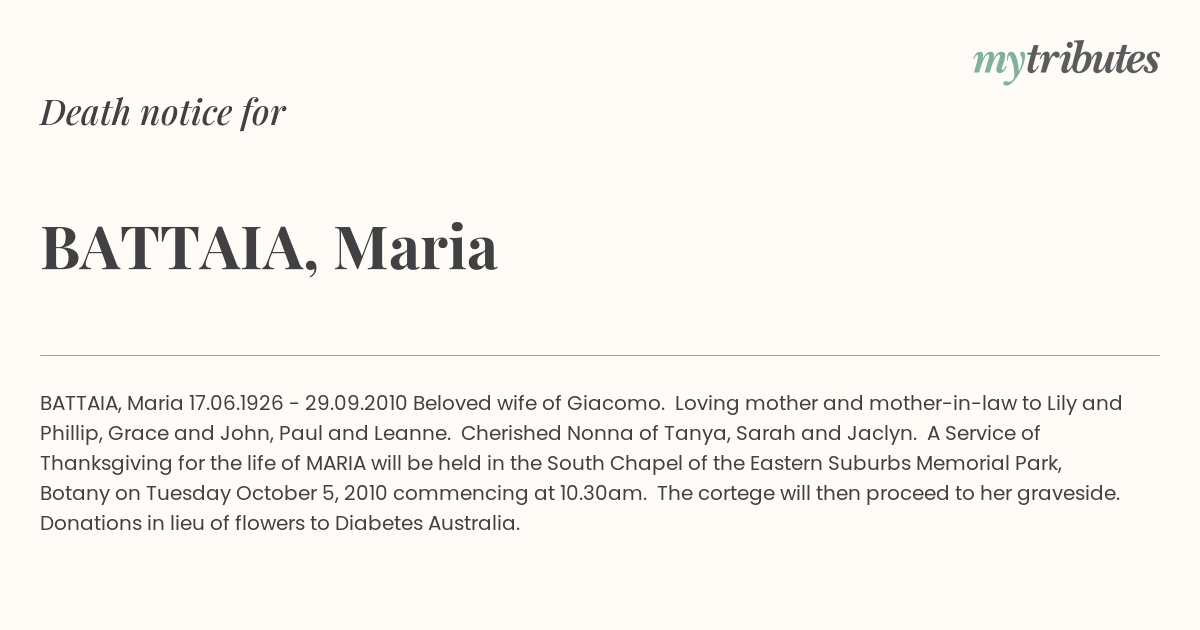This screenshot has height=630, width=1200.
Task: Click 'Tuesday October 5, 2010' in notice
Action: tap(267, 493)
